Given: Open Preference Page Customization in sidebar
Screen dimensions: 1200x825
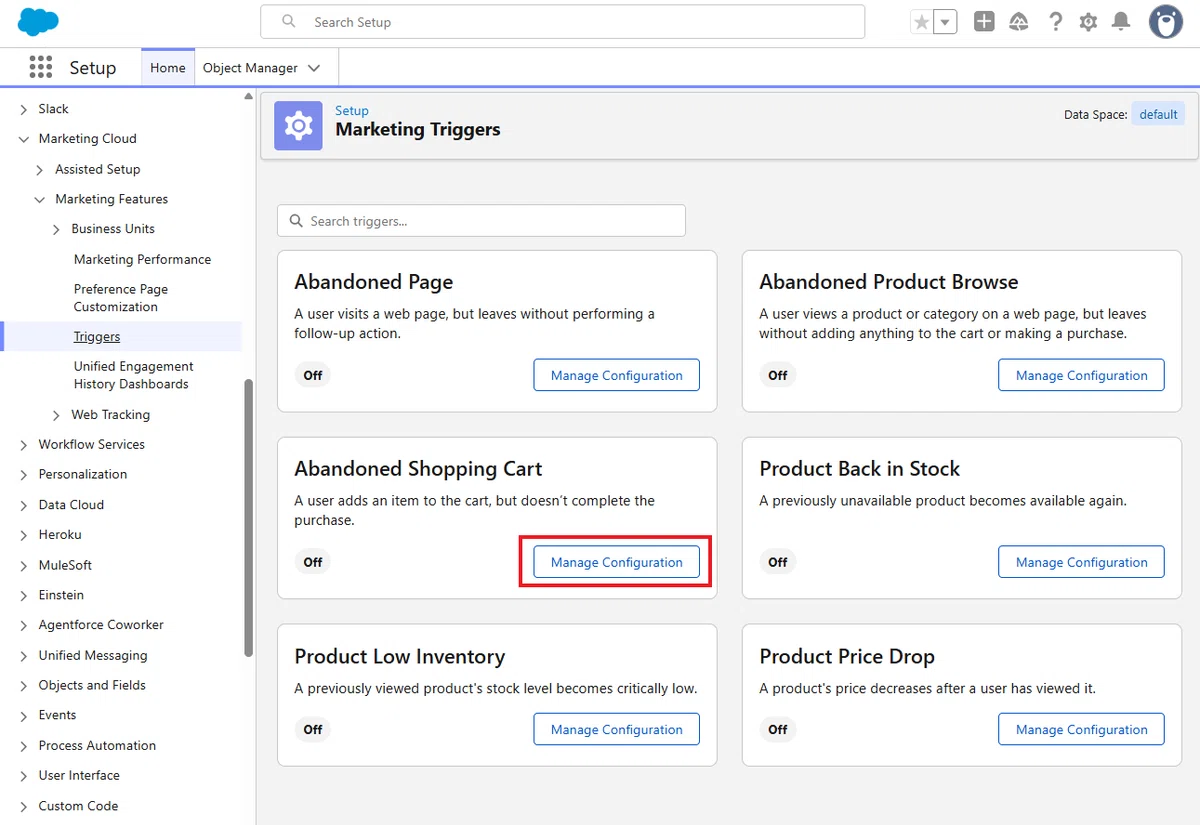Looking at the screenshot, I should [x=121, y=298].
